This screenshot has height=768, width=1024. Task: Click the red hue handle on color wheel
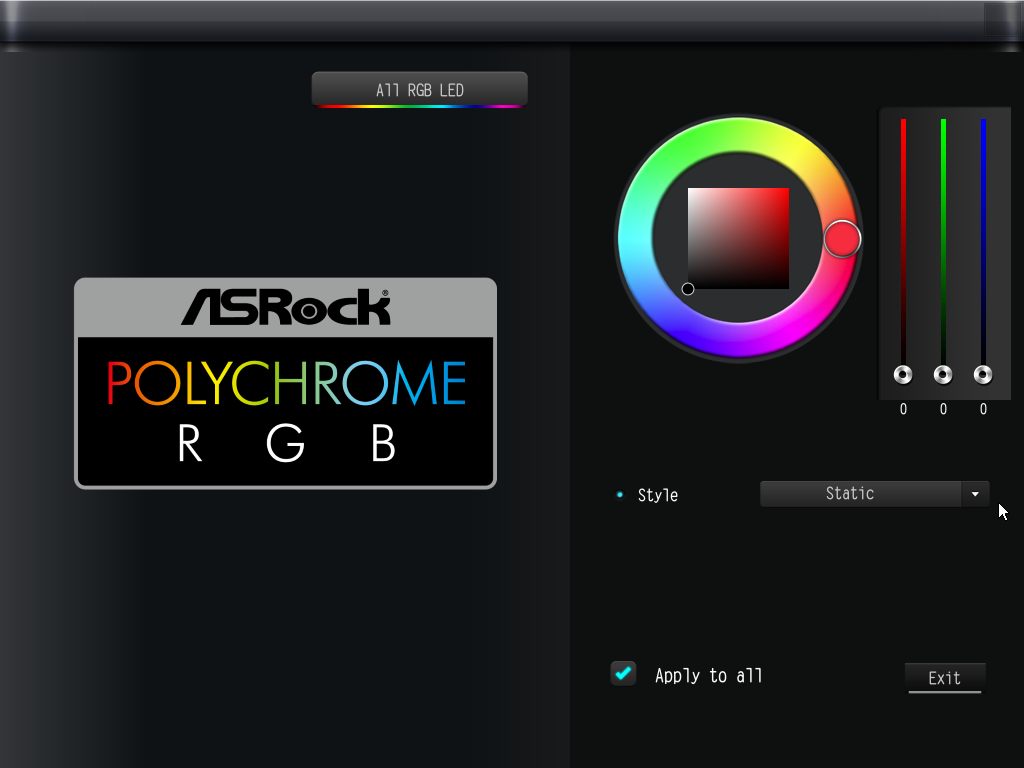coord(842,239)
